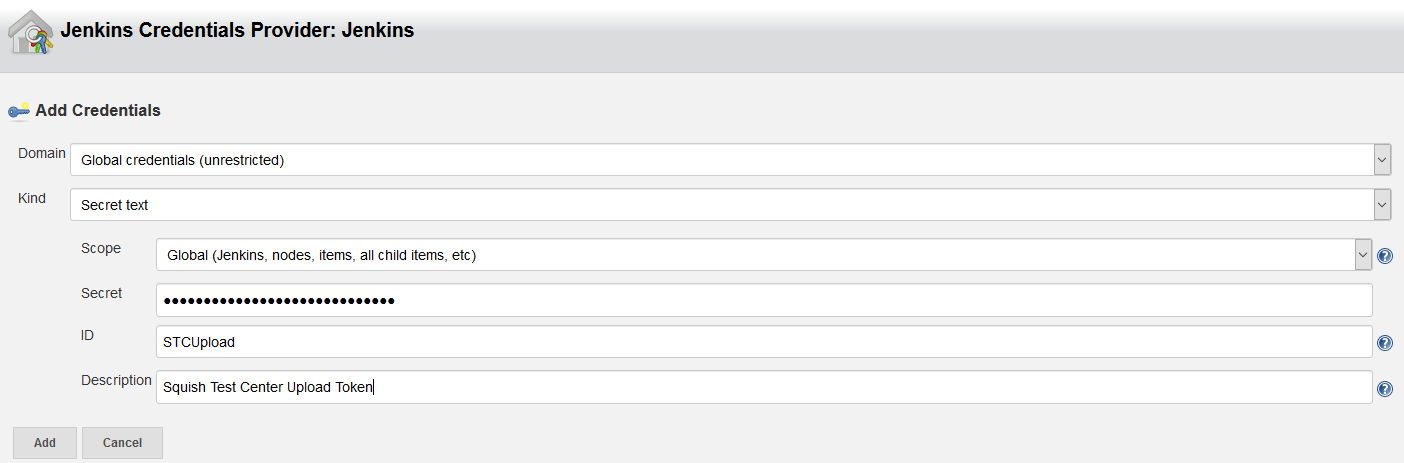Open the Domain dropdown
The width and height of the screenshot is (1404, 463).
click(730, 160)
